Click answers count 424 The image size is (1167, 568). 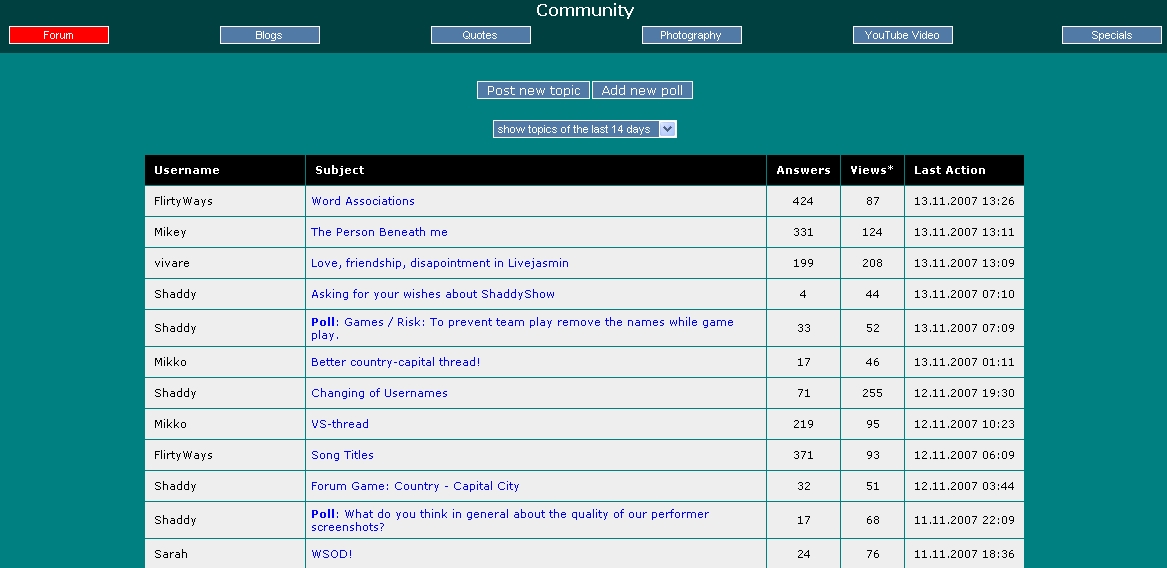803,201
